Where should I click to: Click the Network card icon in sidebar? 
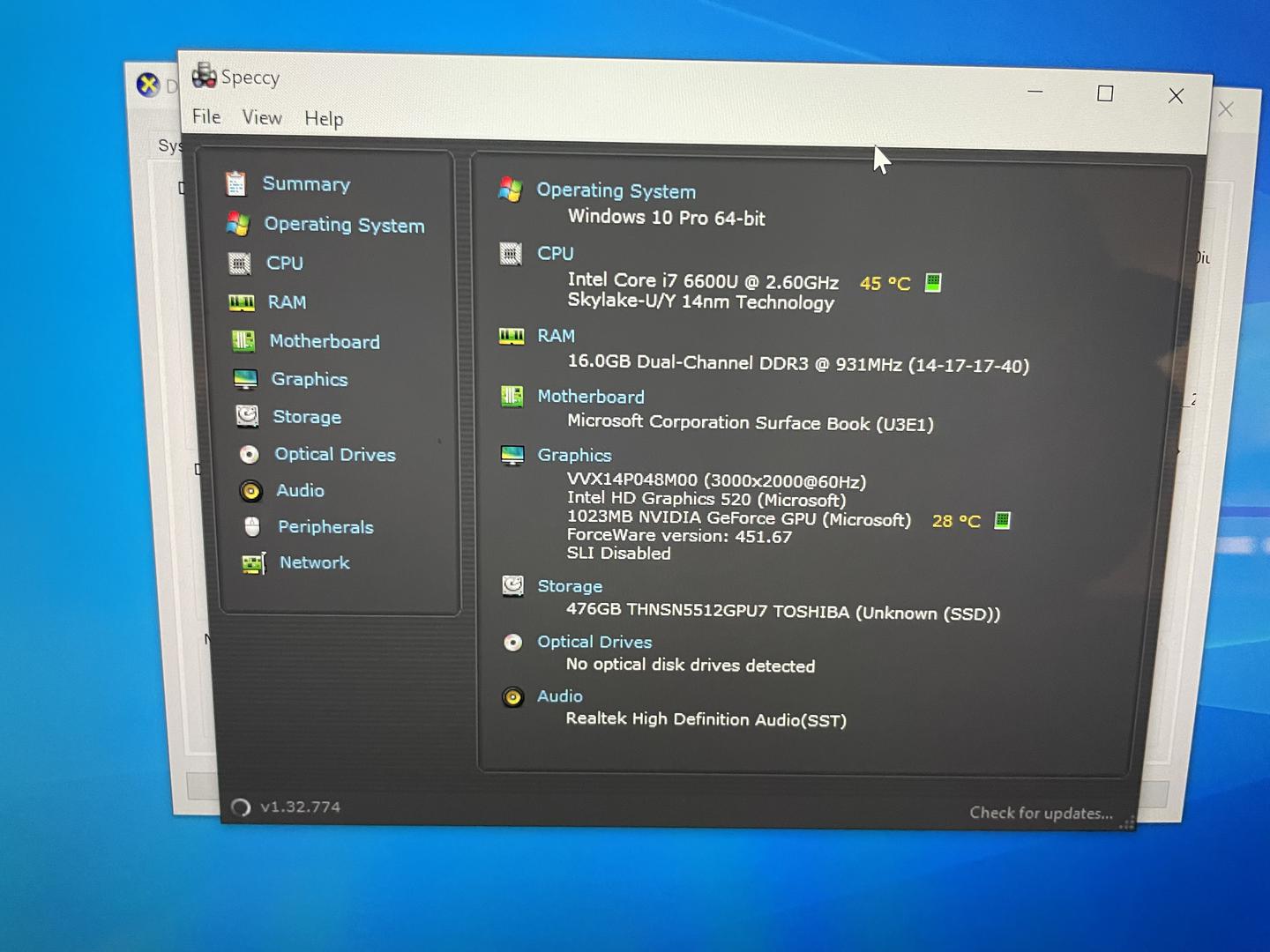pos(254,563)
